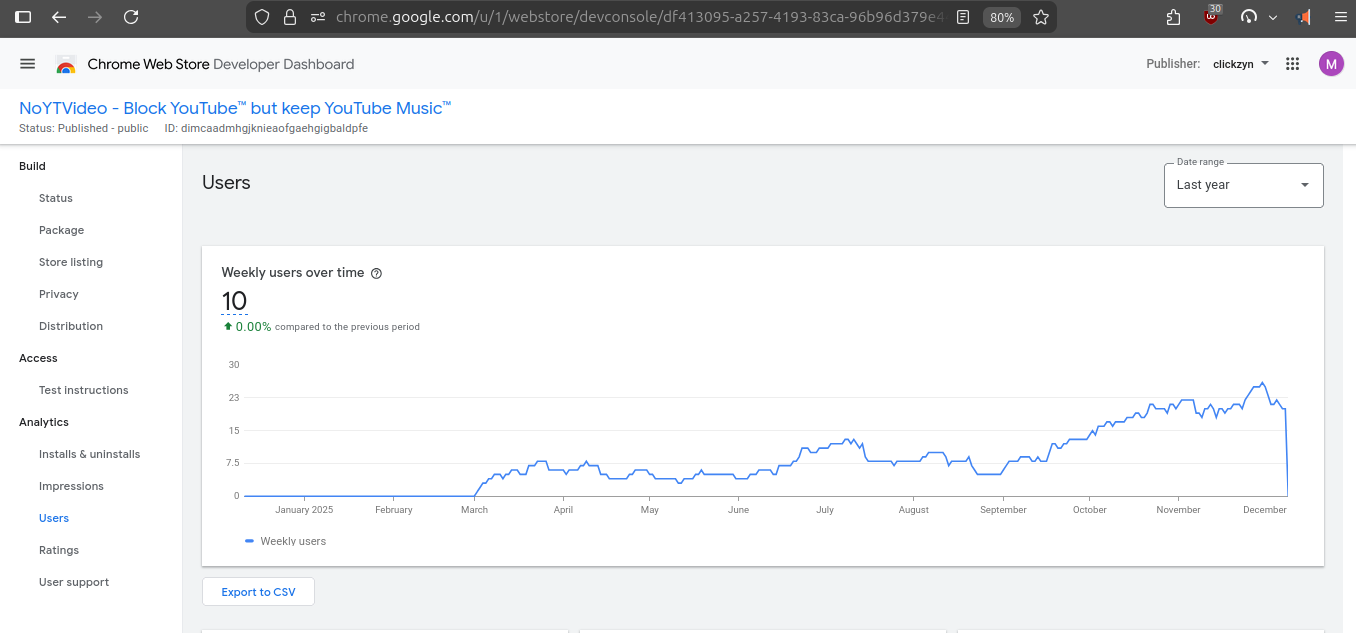1356x633 pixels.
Task: Open the Google apps grid
Action: 1292,64
